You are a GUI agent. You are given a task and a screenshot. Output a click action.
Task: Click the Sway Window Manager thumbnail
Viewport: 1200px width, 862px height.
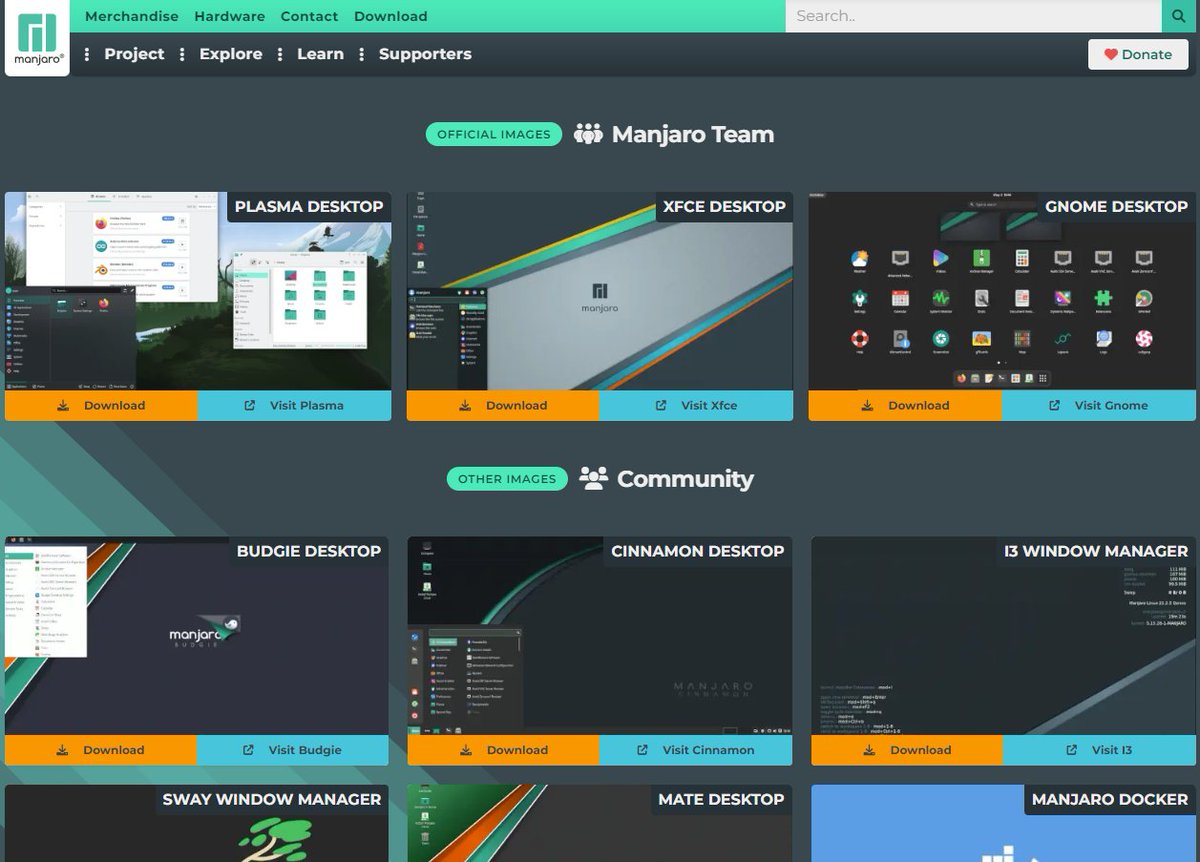point(197,824)
